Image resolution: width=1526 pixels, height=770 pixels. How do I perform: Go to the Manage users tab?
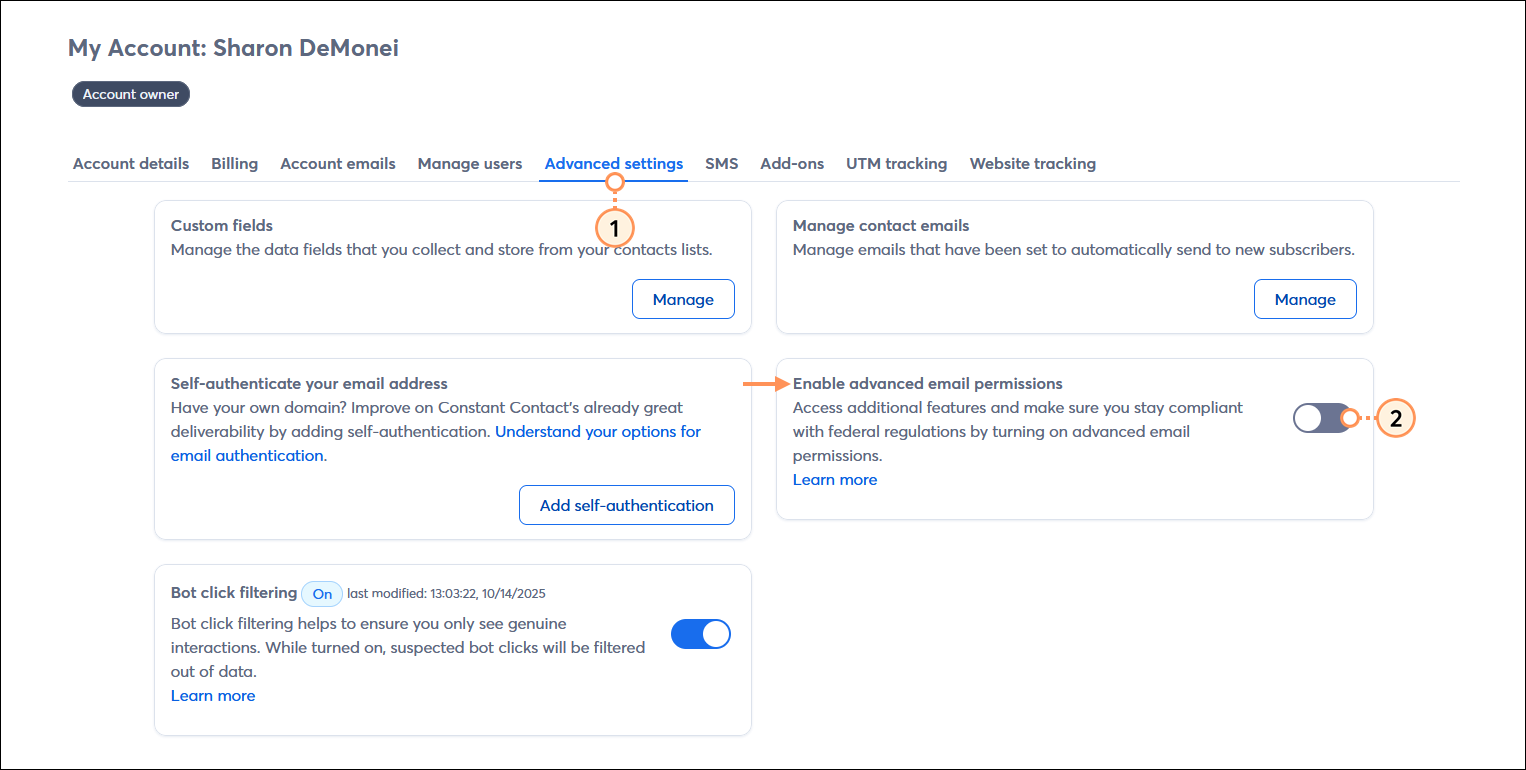click(x=469, y=163)
